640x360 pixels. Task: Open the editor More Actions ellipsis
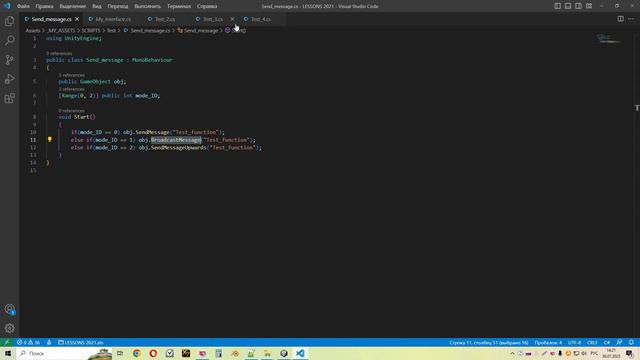(x=631, y=19)
